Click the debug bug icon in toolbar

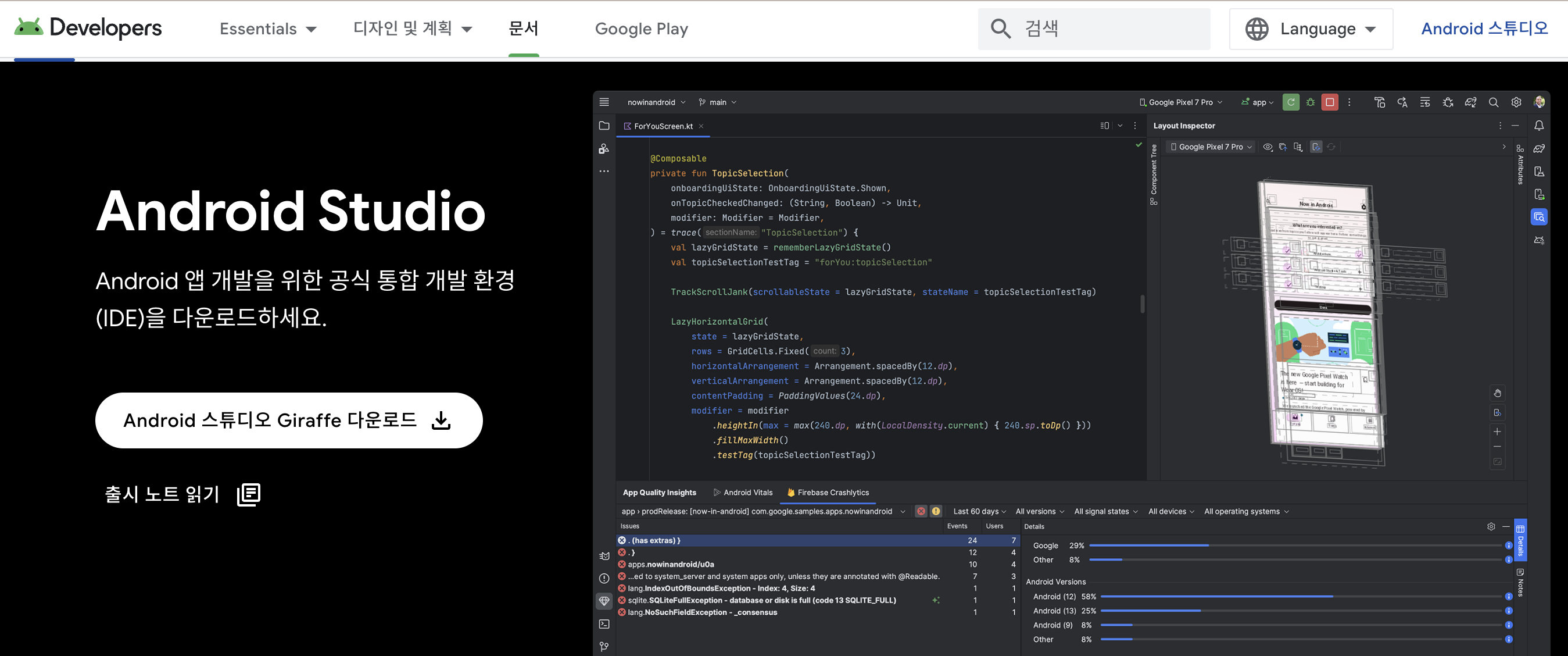(1310, 102)
